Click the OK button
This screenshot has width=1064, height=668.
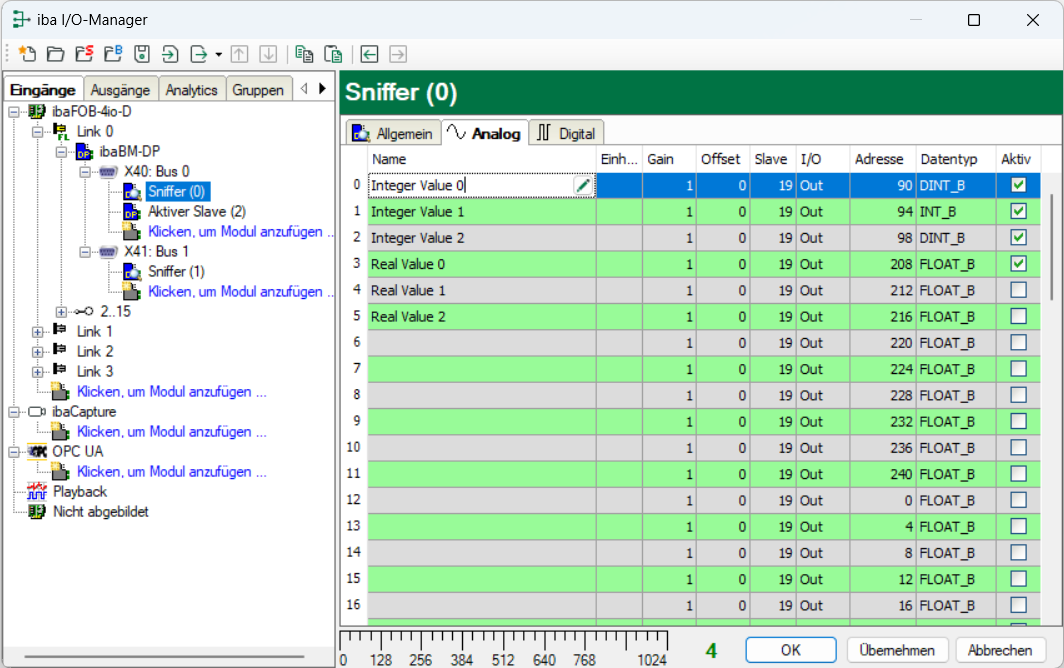point(791,650)
